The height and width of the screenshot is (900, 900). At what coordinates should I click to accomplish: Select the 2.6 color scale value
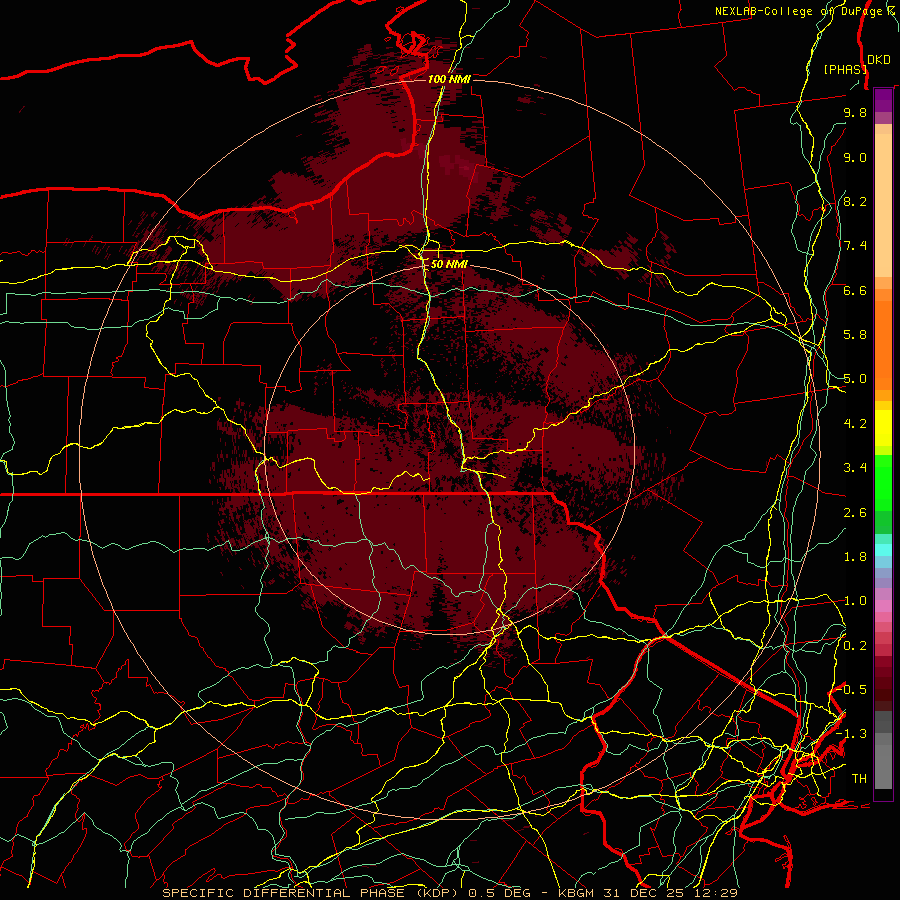click(x=855, y=513)
